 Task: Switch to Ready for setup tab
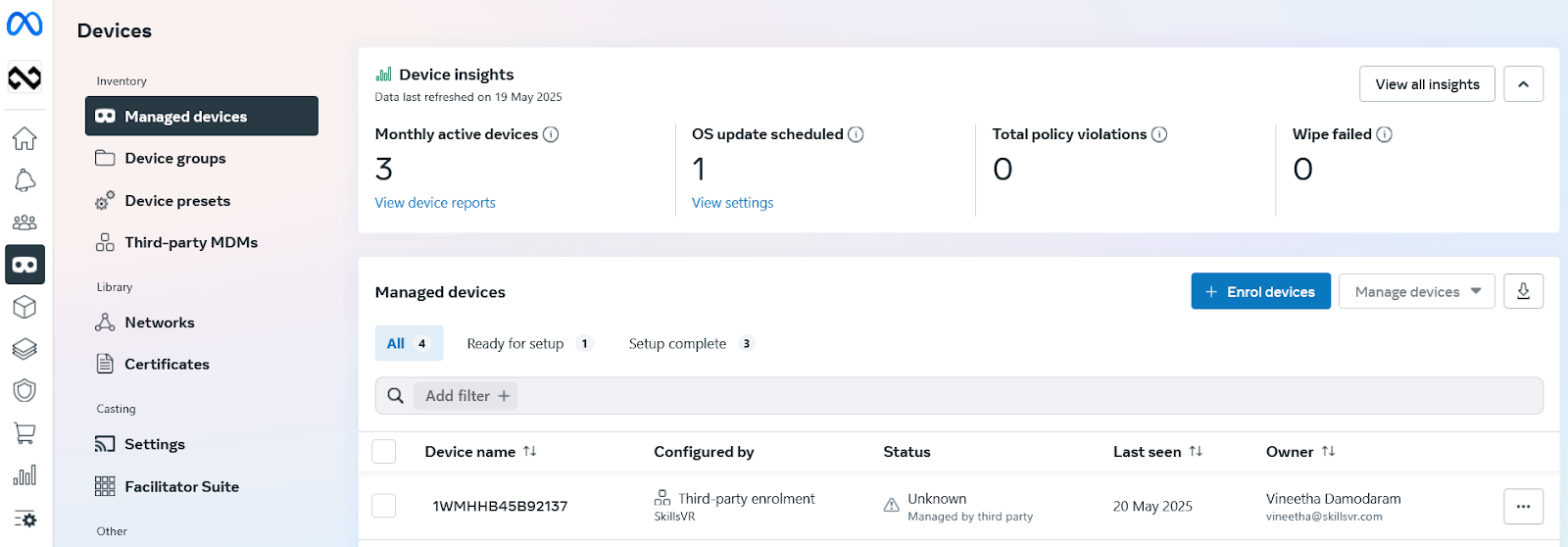(529, 343)
